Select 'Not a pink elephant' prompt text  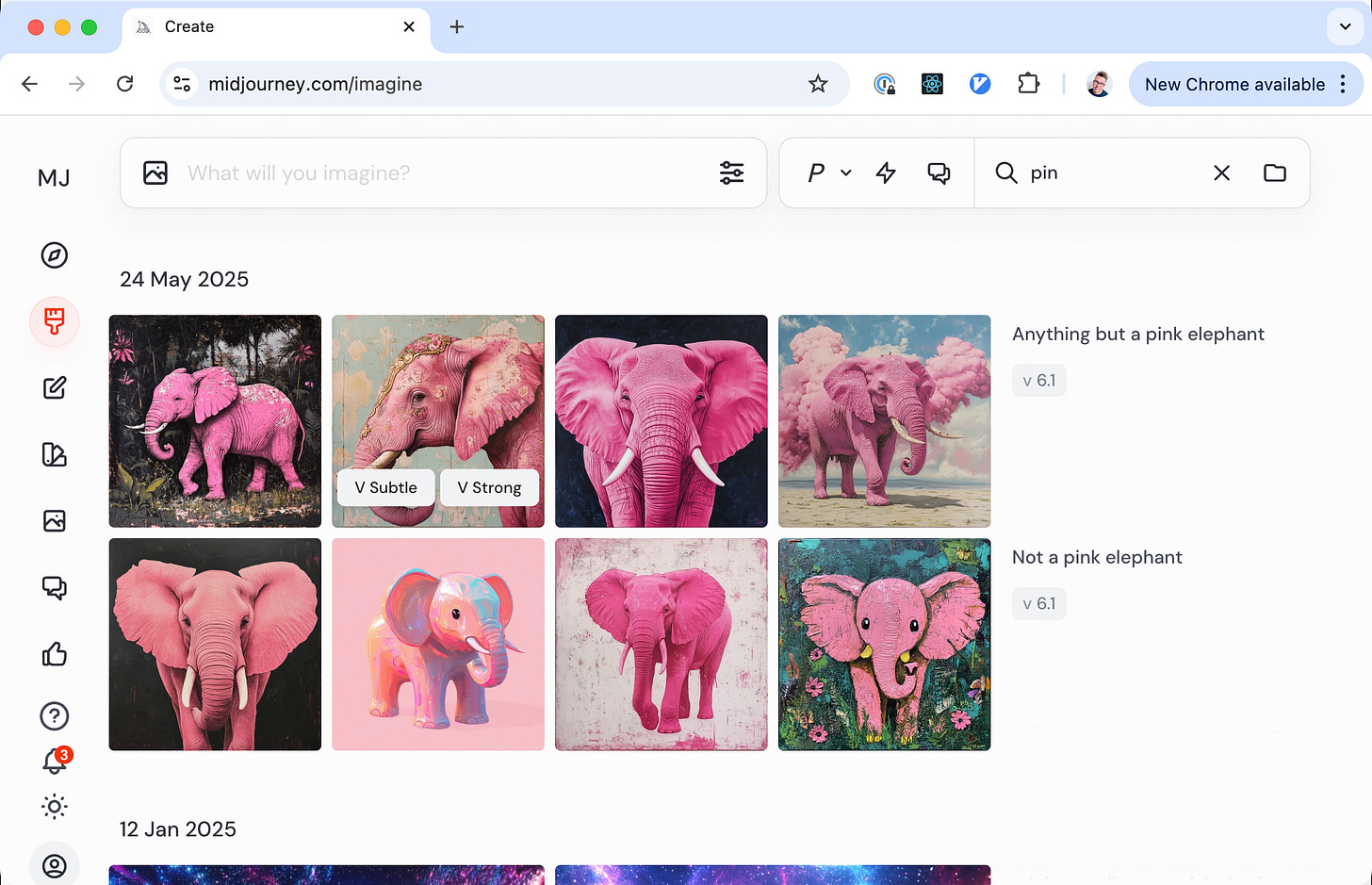pyautogui.click(x=1097, y=557)
